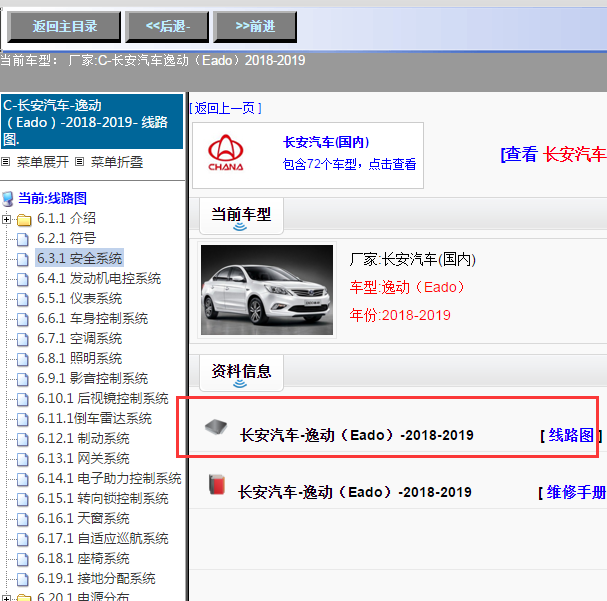Click the page icon beside 6.19.1 接地分配系统
Viewport: 607px width, 601px height.
coord(23,580)
